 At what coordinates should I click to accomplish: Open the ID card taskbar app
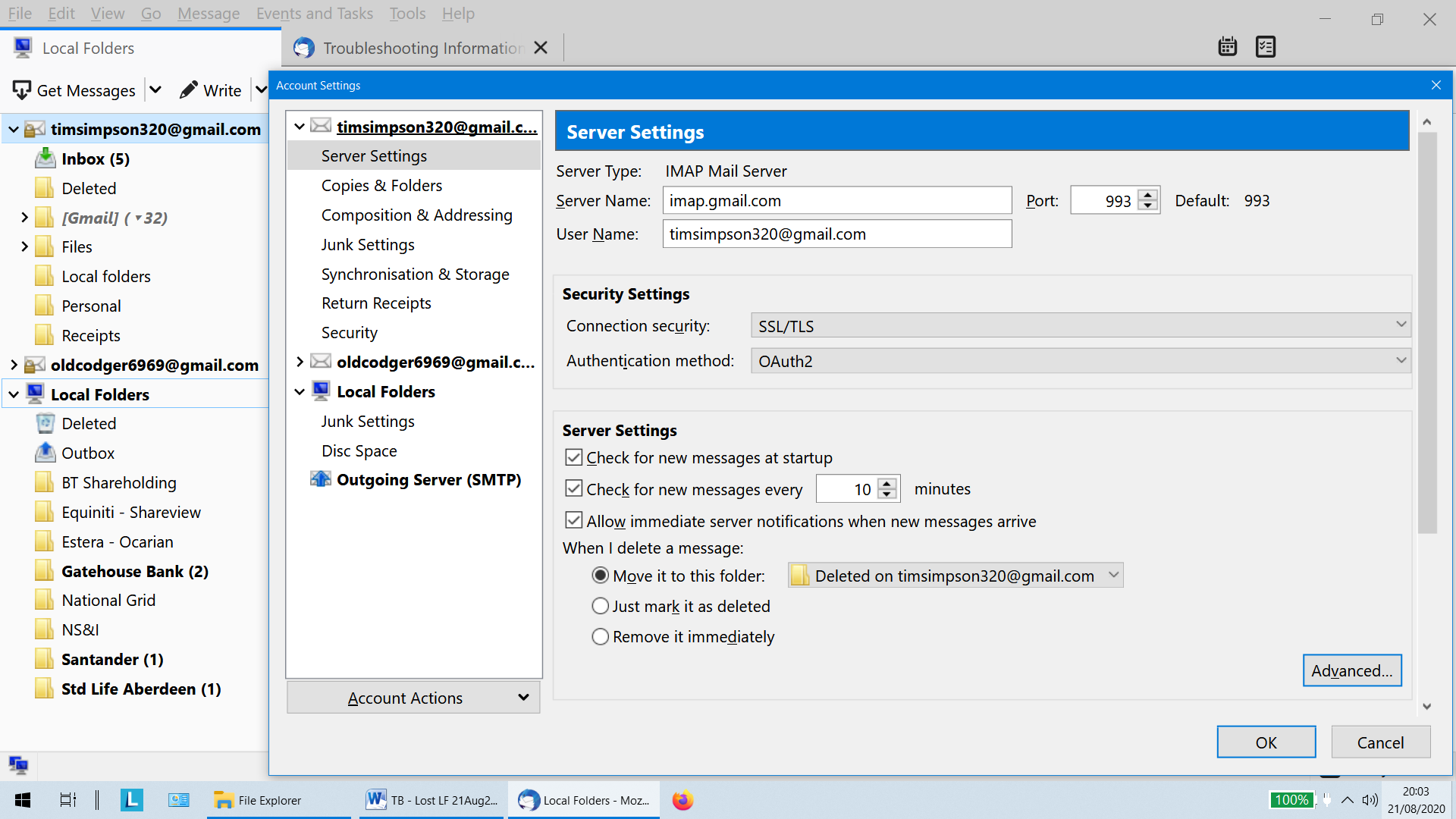point(179,800)
